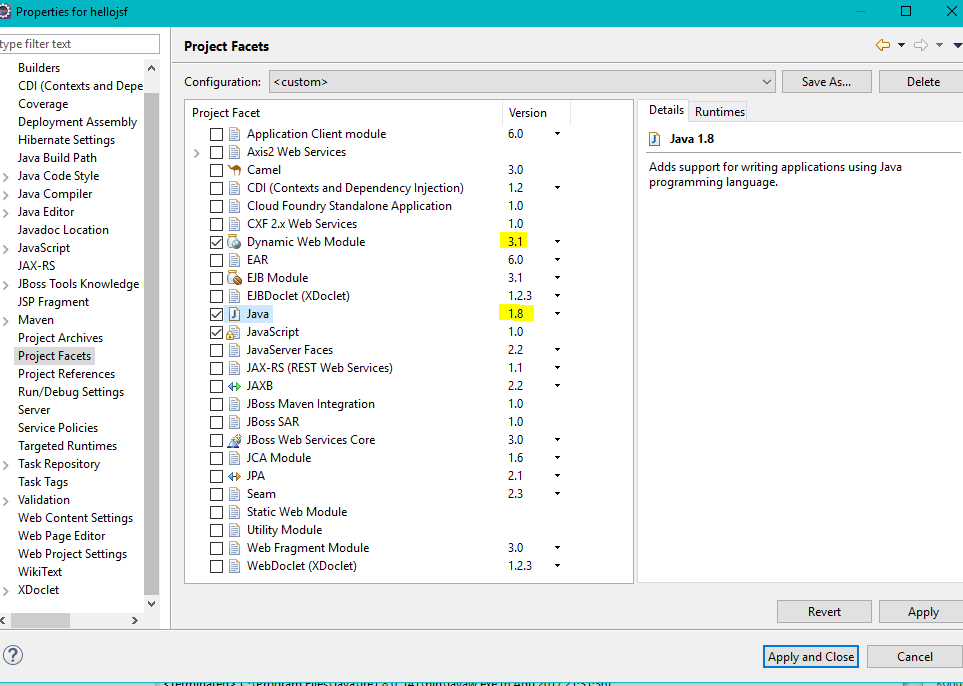Open JavaServer Faces version dropdown
Screen dimensions: 963x686
(x=557, y=350)
